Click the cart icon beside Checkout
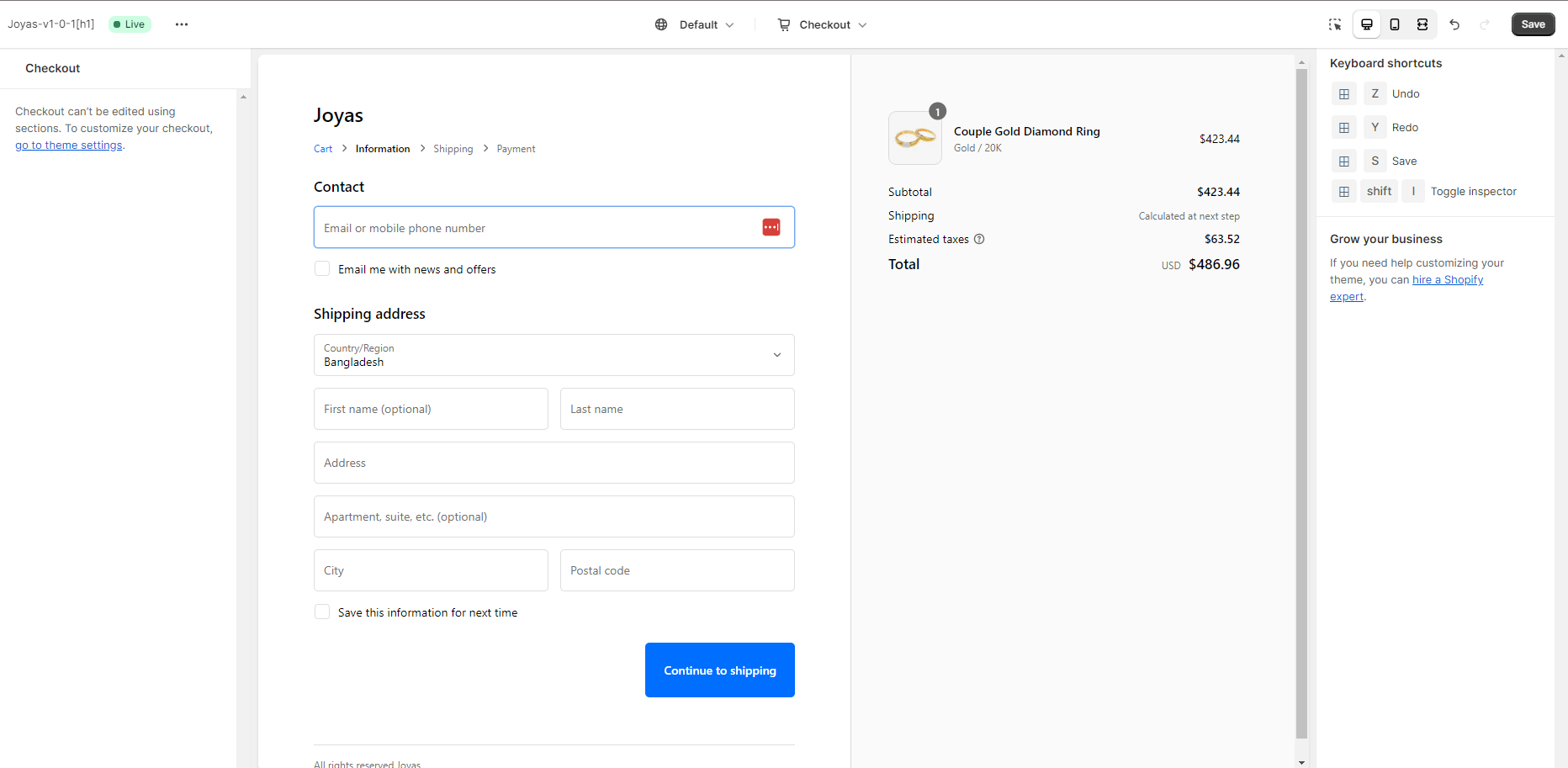The height and width of the screenshot is (768, 1568). pos(784,24)
